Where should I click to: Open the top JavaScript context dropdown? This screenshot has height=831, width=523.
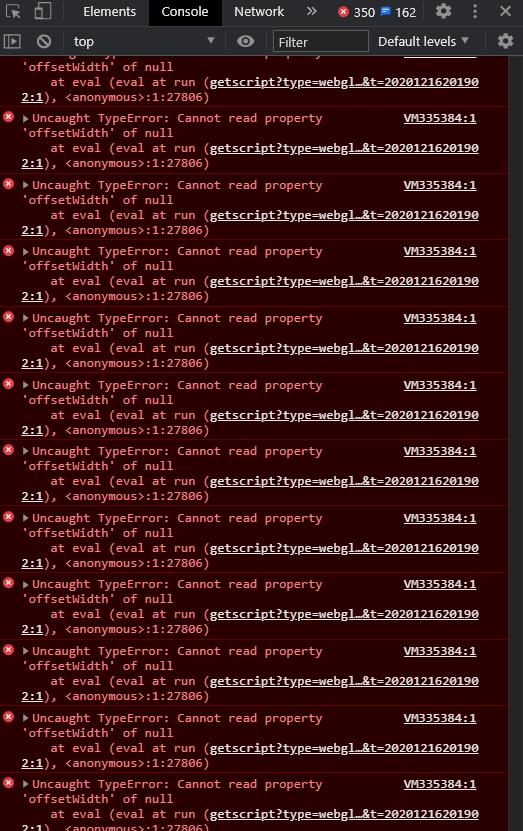pyautogui.click(x=143, y=41)
